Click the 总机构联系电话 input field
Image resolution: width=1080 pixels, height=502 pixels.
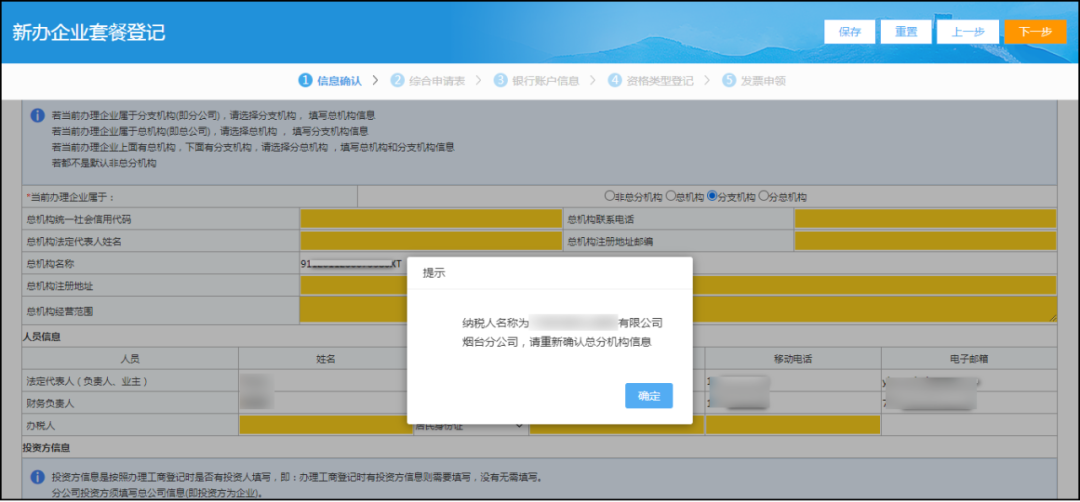pyautogui.click(x=925, y=219)
